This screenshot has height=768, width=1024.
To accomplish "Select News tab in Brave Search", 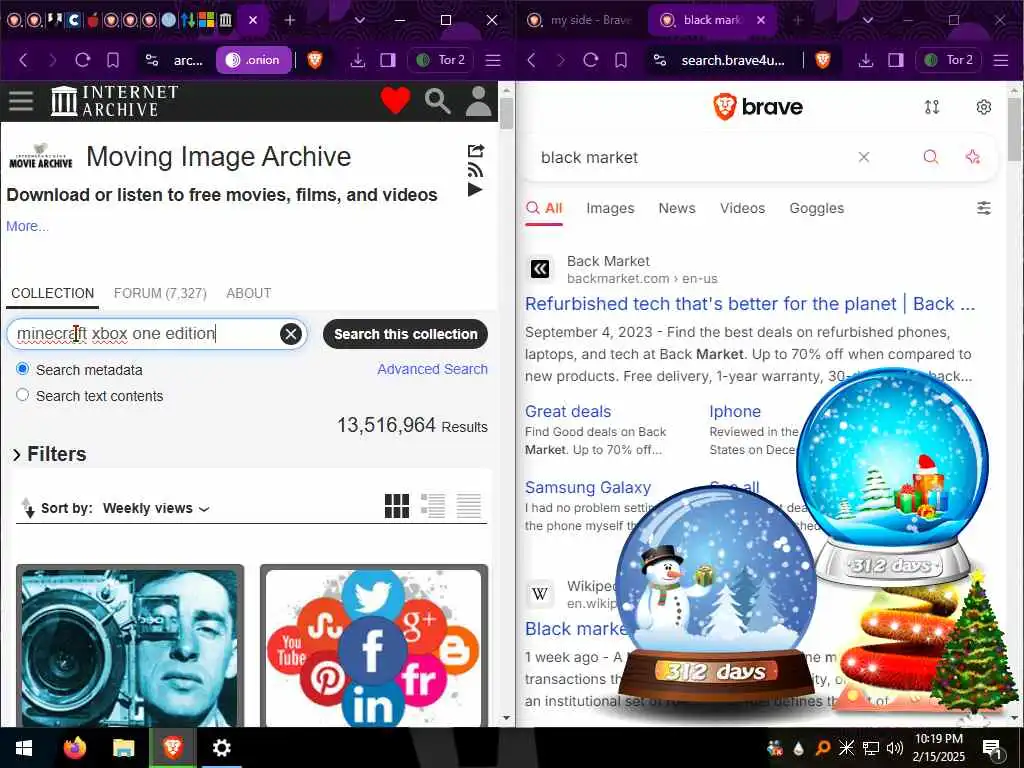I will (x=677, y=208).
